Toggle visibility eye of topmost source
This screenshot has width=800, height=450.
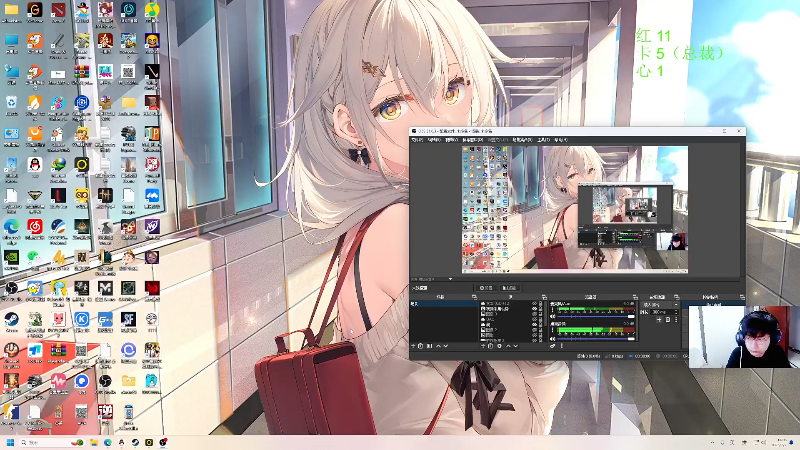pyautogui.click(x=534, y=303)
